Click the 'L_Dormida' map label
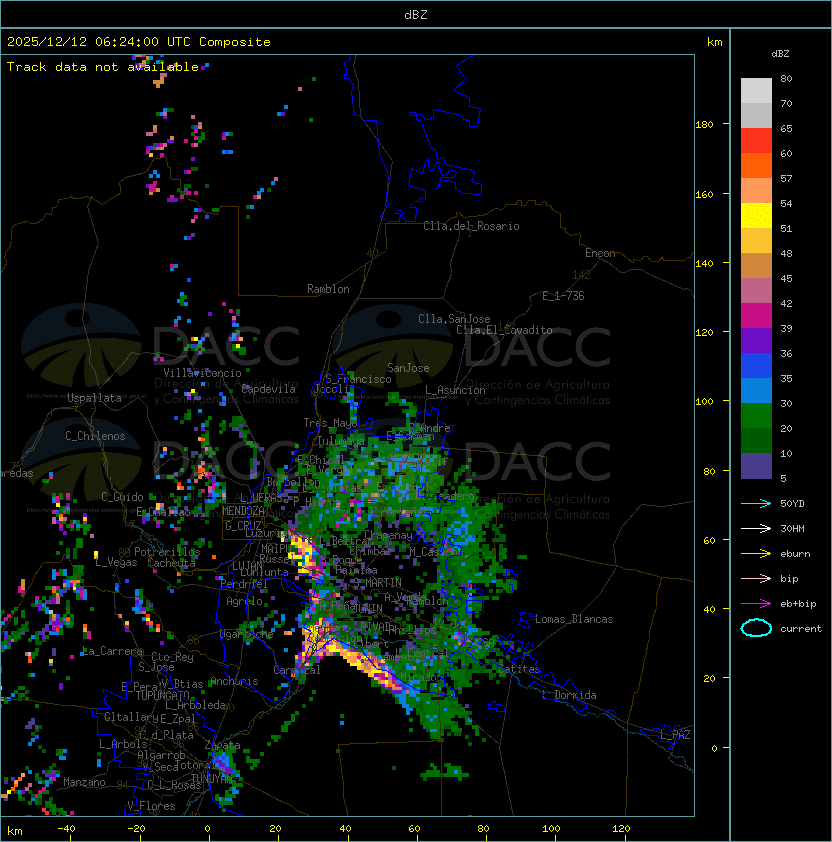The height and width of the screenshot is (842, 832). [569, 695]
